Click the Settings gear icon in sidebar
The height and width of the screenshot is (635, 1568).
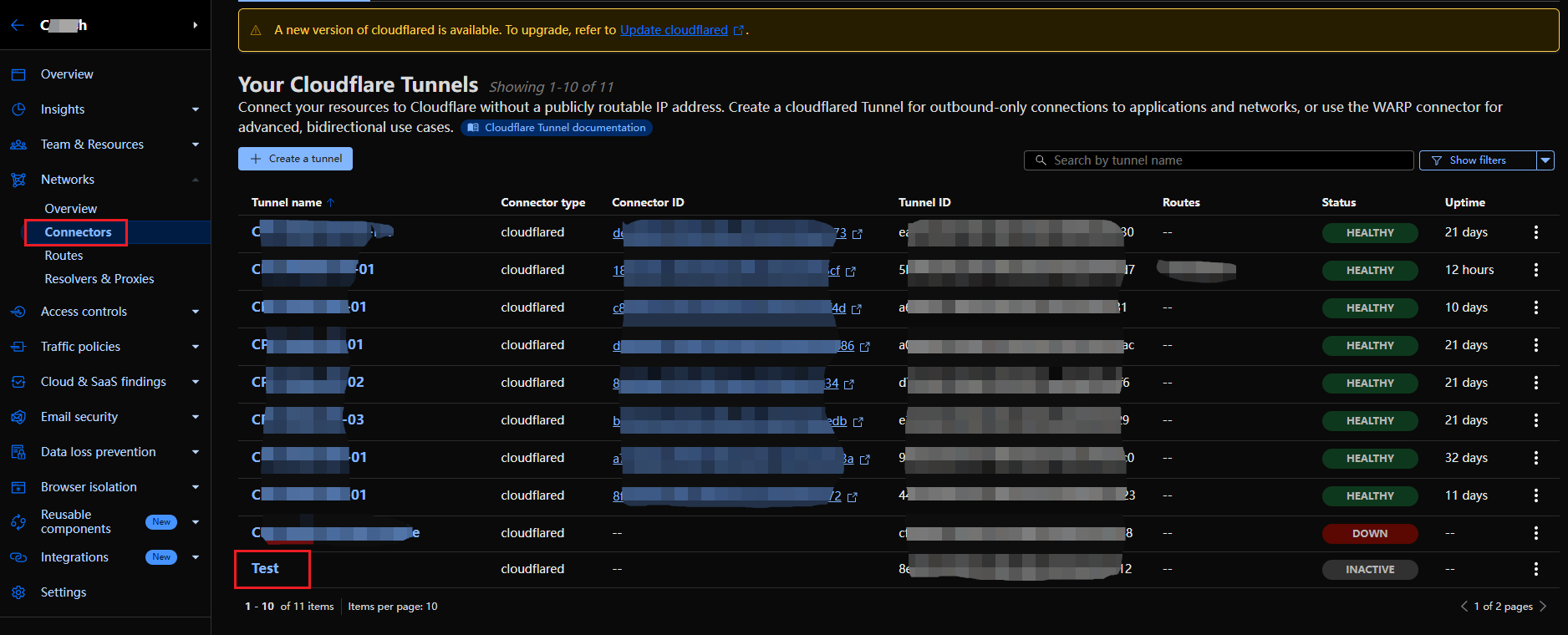coord(18,592)
